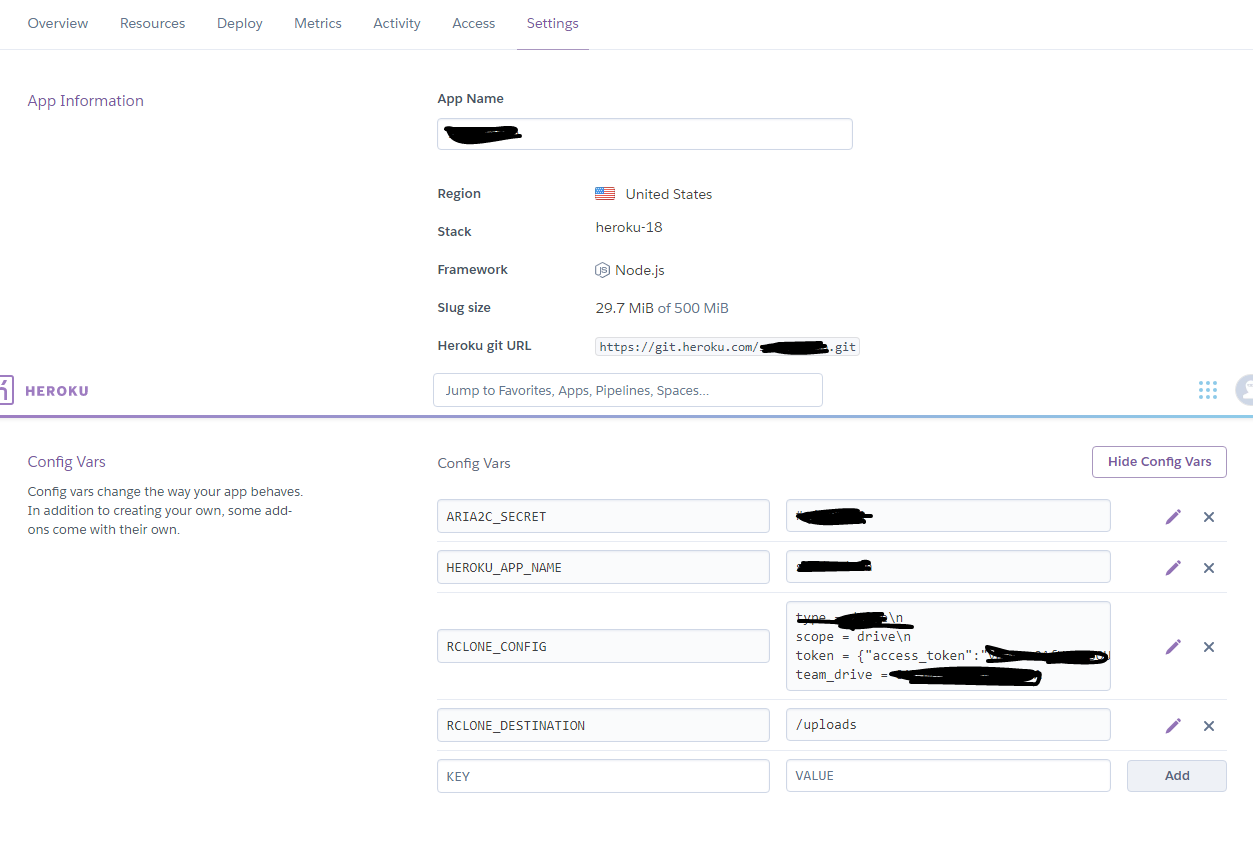Open the Resources tab
This screenshot has width=1253, height=850.
[152, 23]
